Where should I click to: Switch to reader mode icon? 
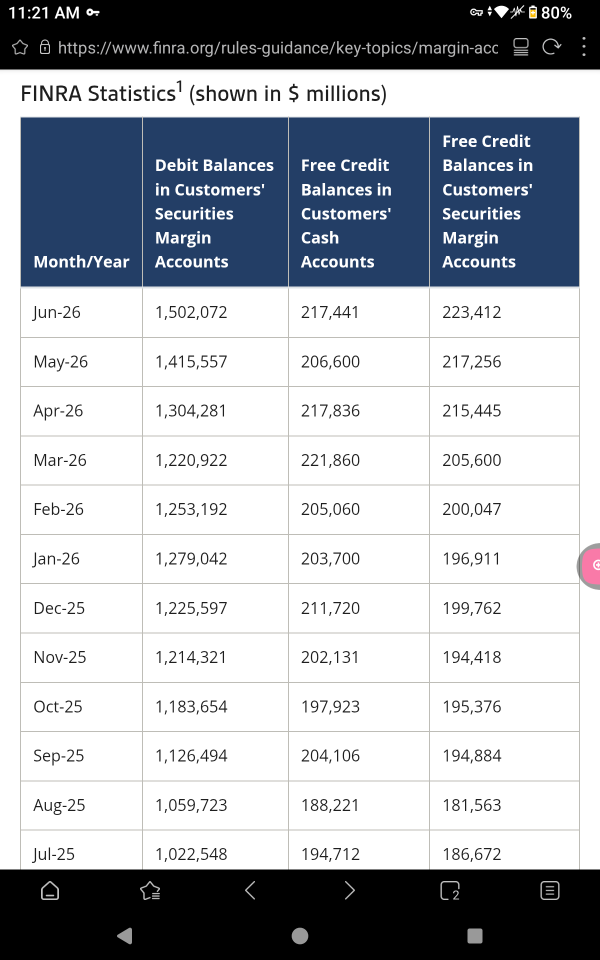[x=520, y=48]
